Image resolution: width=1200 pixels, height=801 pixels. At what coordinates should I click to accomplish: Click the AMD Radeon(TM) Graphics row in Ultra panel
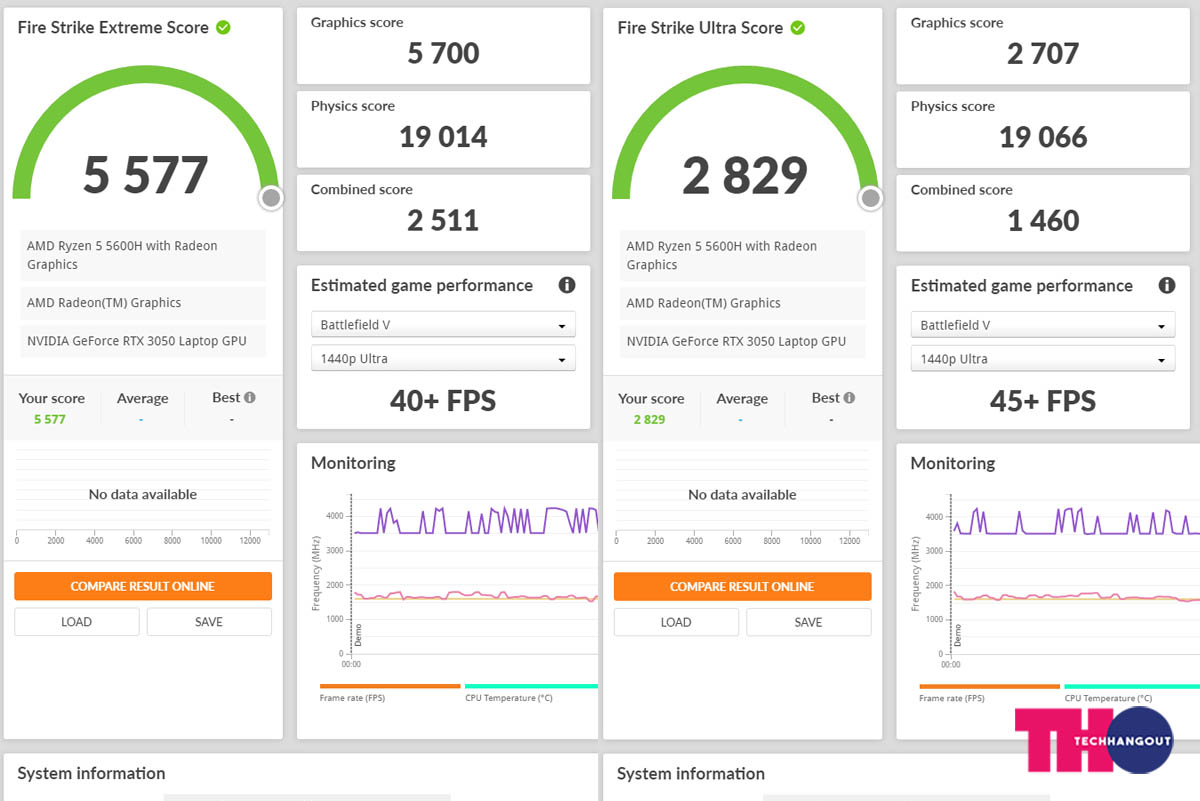point(743,303)
